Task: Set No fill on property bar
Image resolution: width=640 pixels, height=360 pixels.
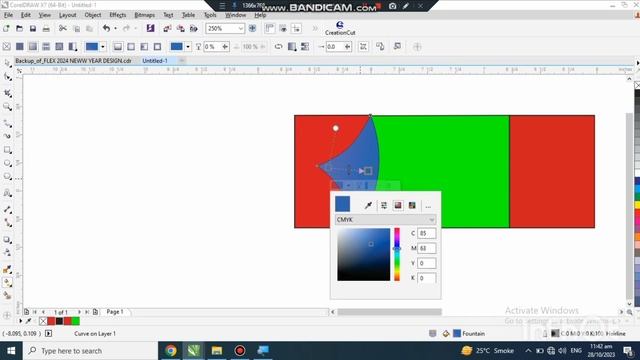Action: 7,47
